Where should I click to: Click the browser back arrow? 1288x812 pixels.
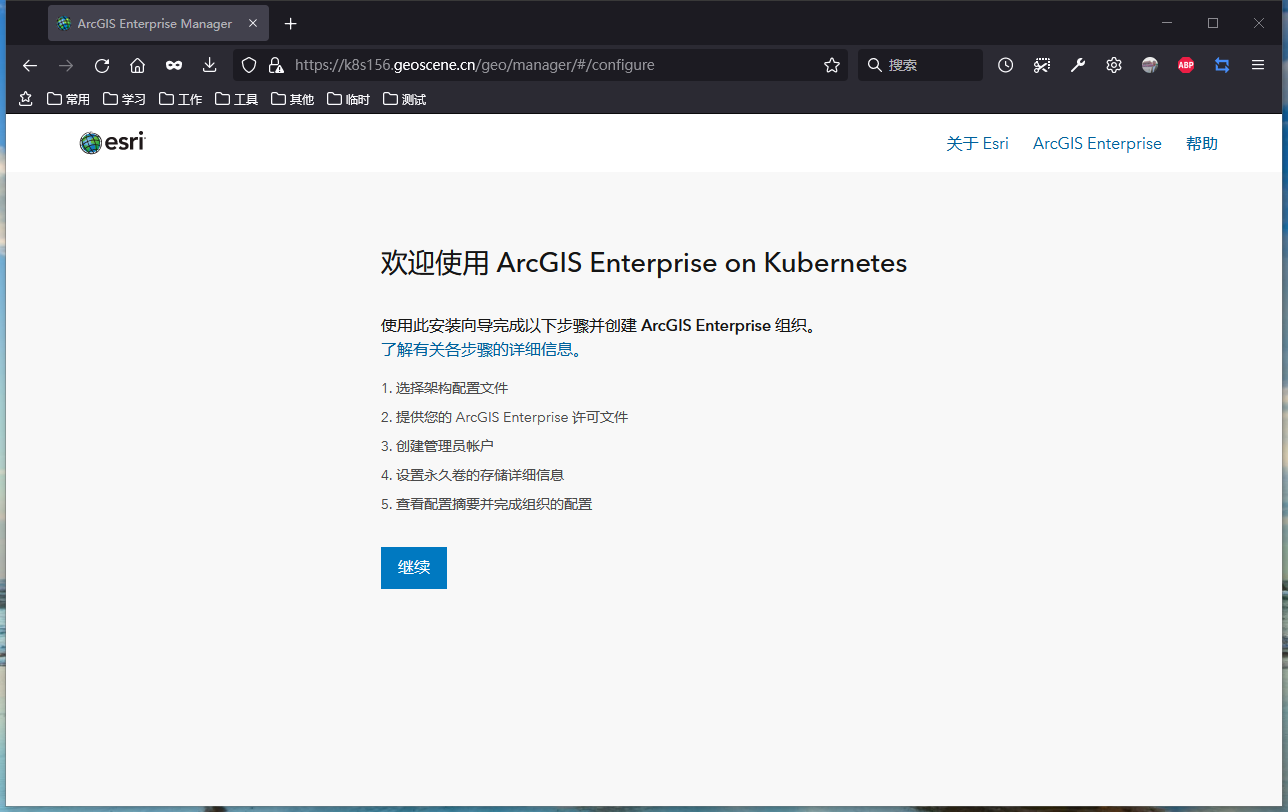pyautogui.click(x=30, y=65)
